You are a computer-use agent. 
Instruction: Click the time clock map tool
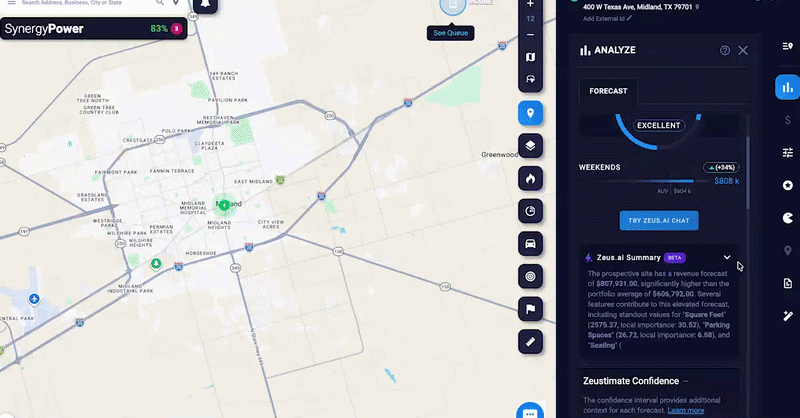(530, 211)
